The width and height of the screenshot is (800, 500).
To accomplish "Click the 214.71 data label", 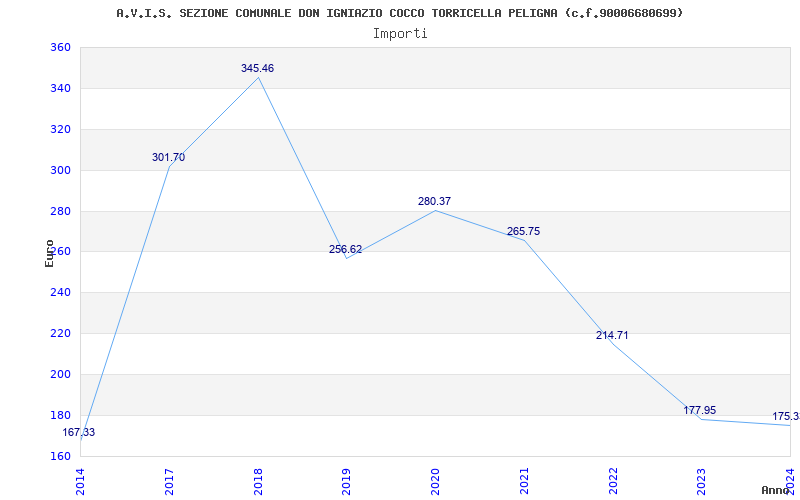I will coord(612,336).
